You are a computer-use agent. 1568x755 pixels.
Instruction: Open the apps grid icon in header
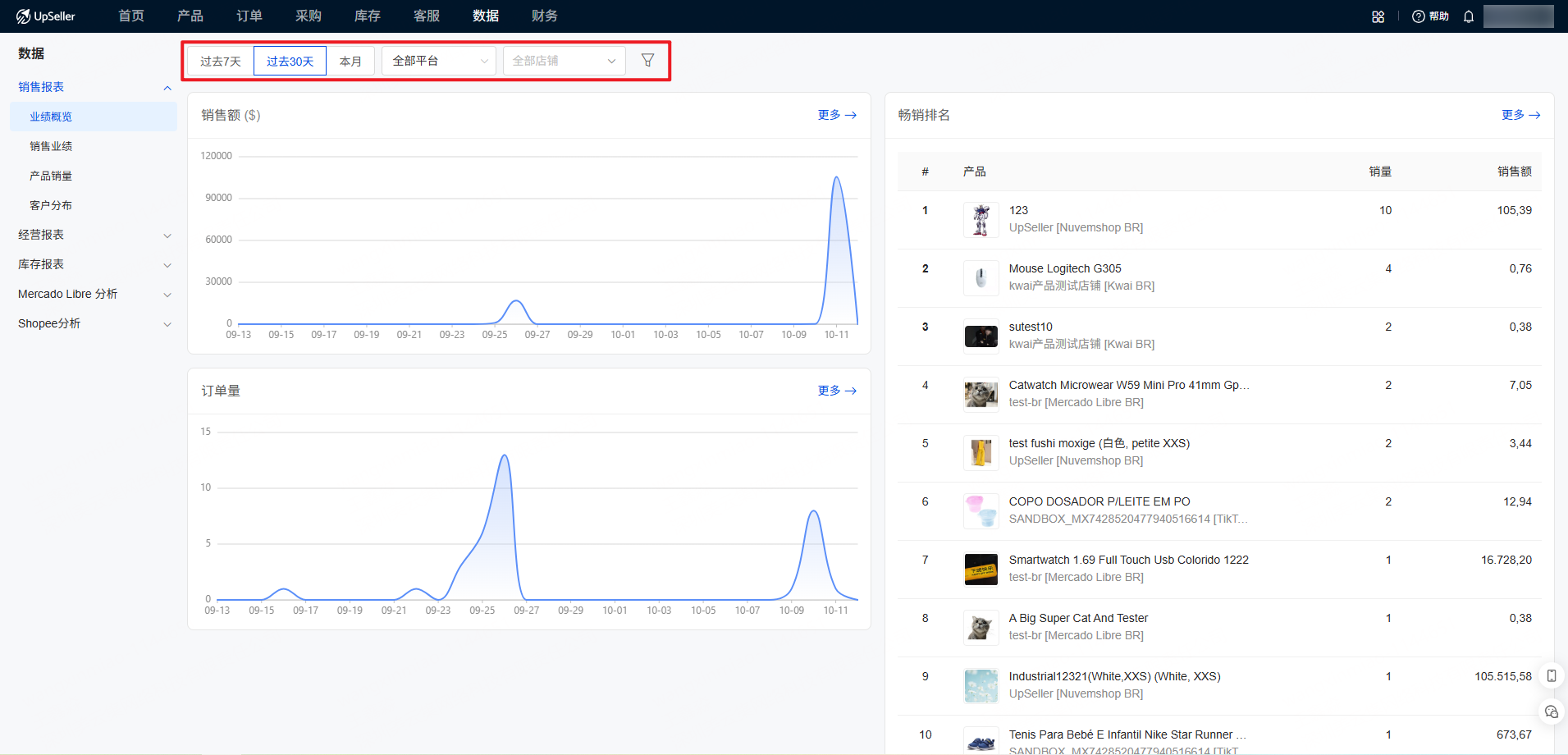point(1378,16)
